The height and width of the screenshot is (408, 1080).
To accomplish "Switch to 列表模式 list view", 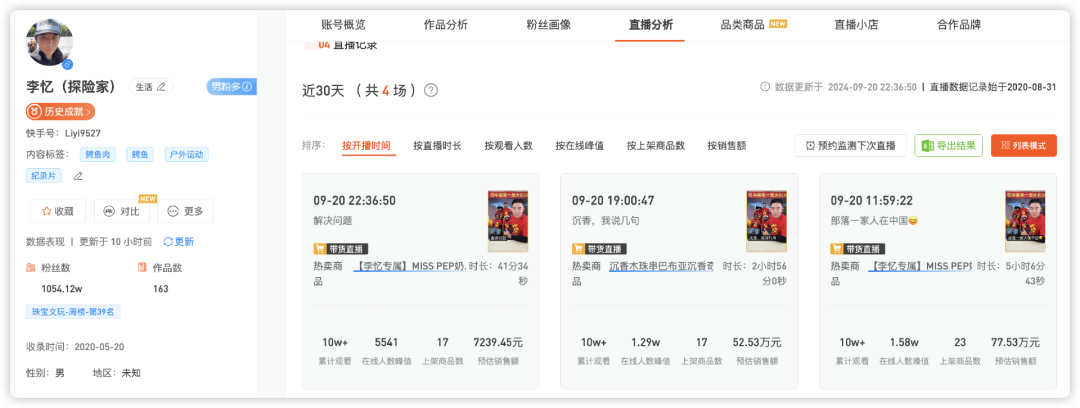I will coord(1023,146).
